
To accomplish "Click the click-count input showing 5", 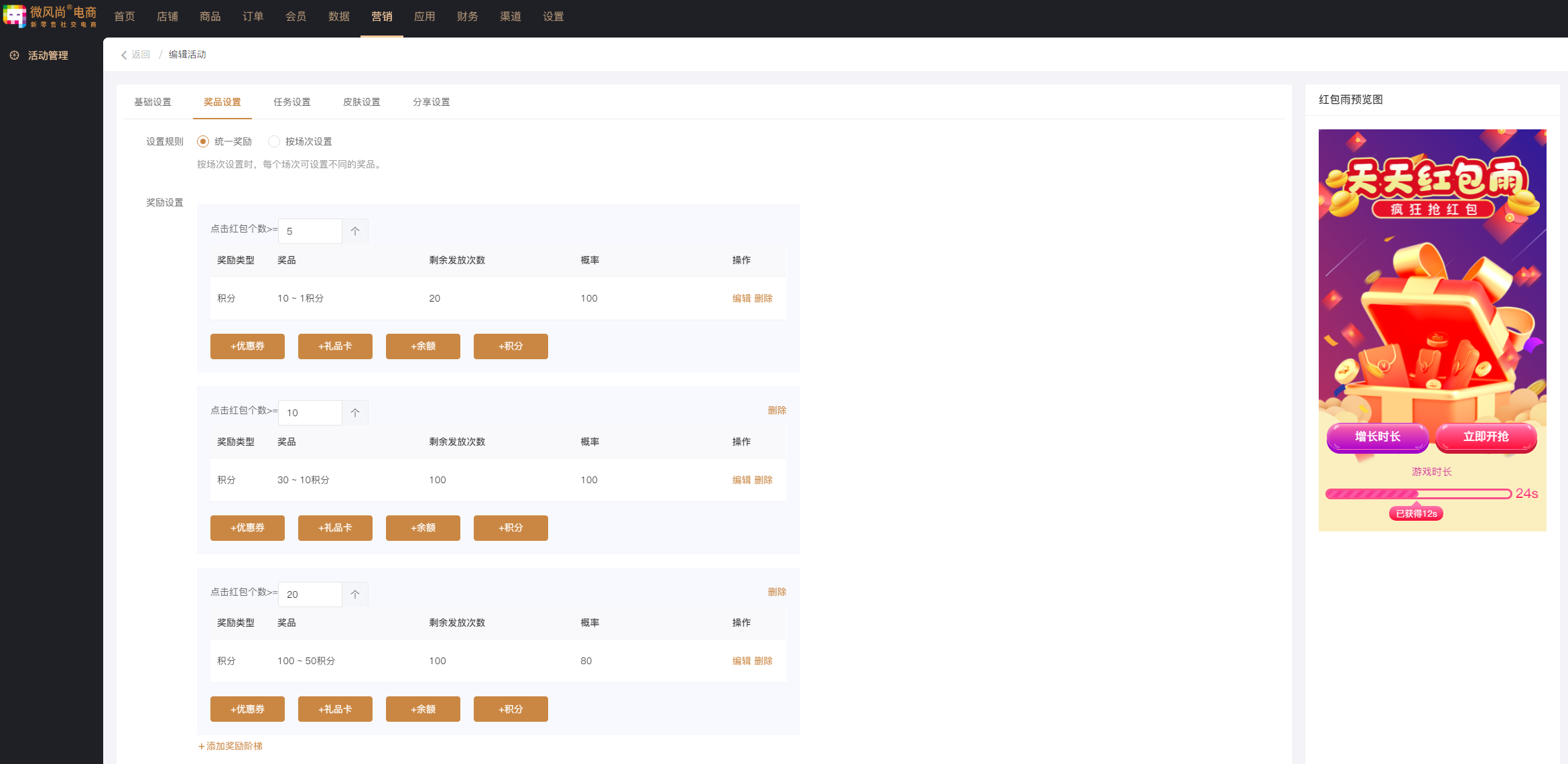I will click(310, 231).
